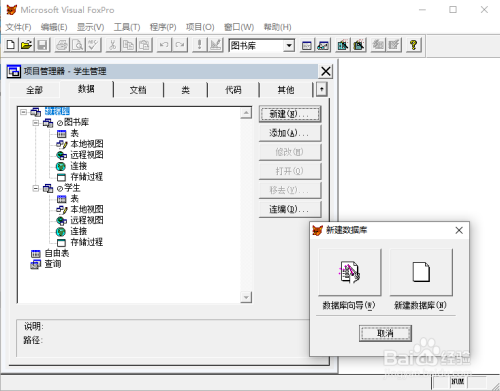500x391 pixels.
Task: Click the Undo toolbar icon
Action: (x=164, y=45)
